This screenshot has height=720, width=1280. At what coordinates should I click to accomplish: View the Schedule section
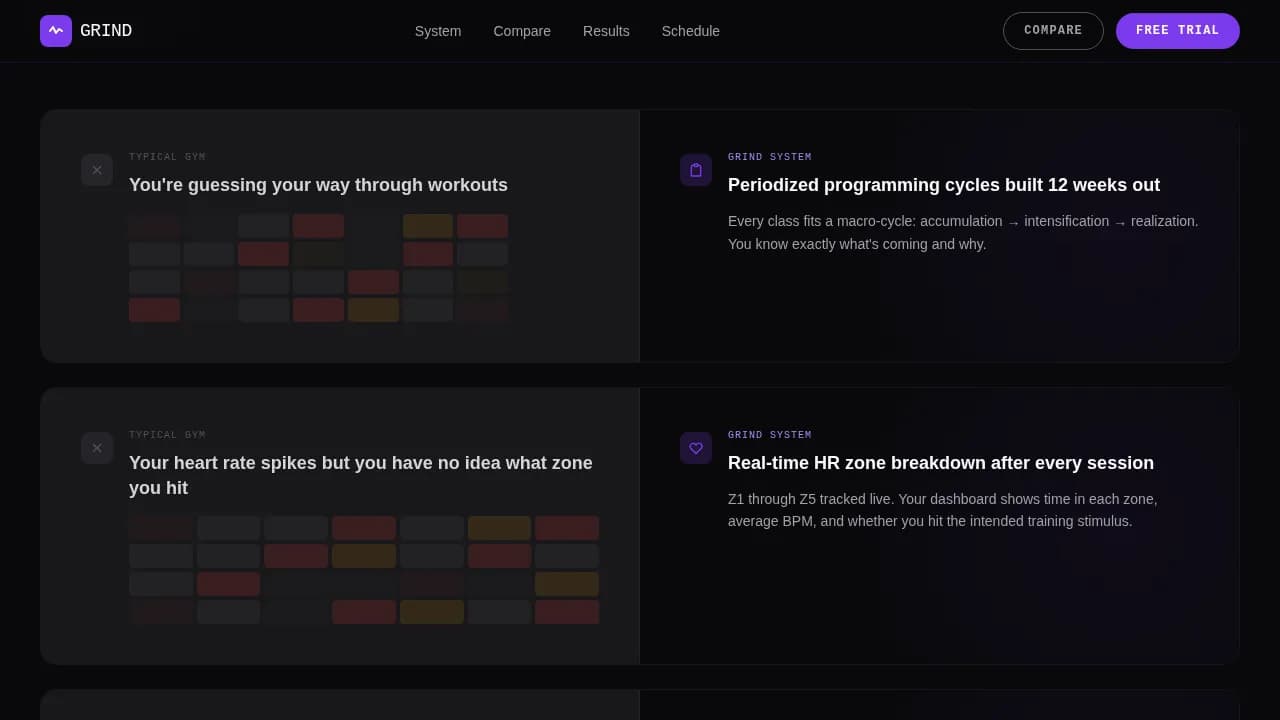690,31
